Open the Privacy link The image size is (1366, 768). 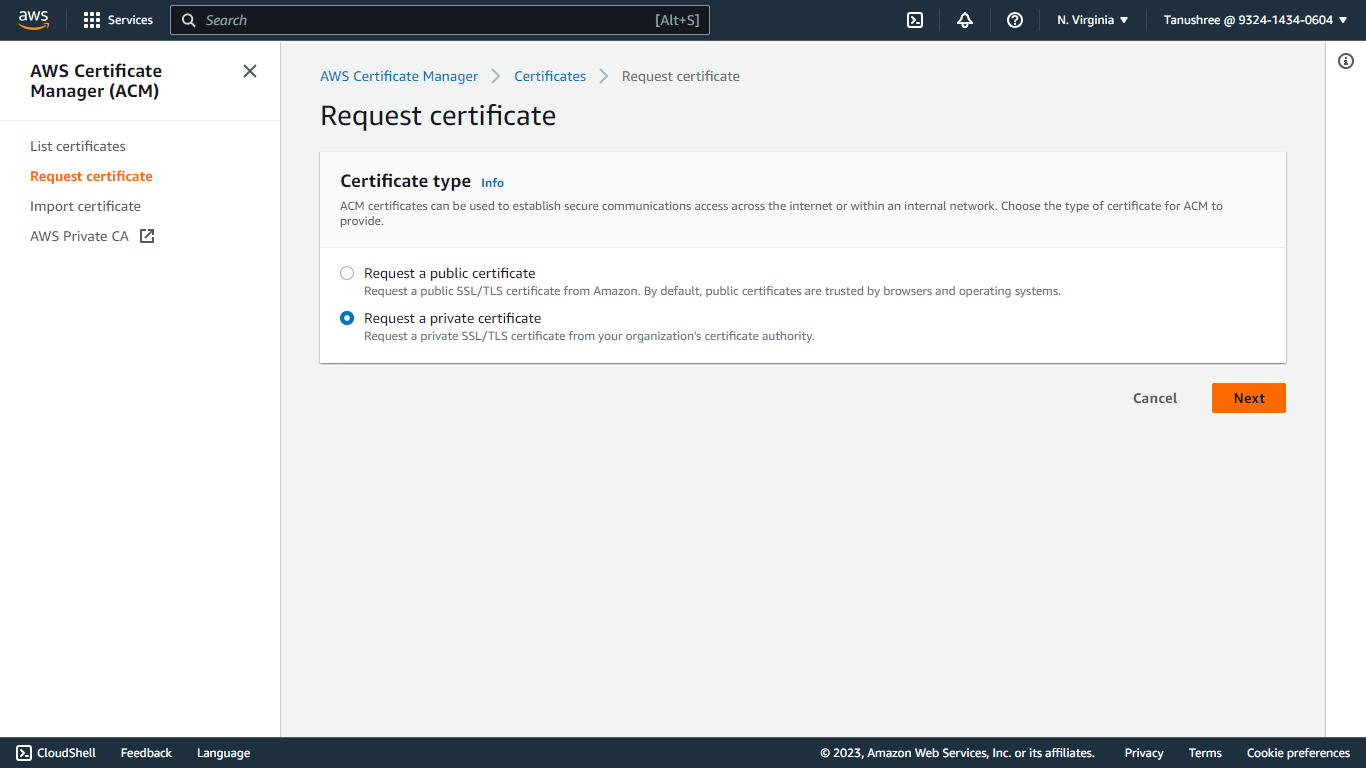coord(1144,753)
